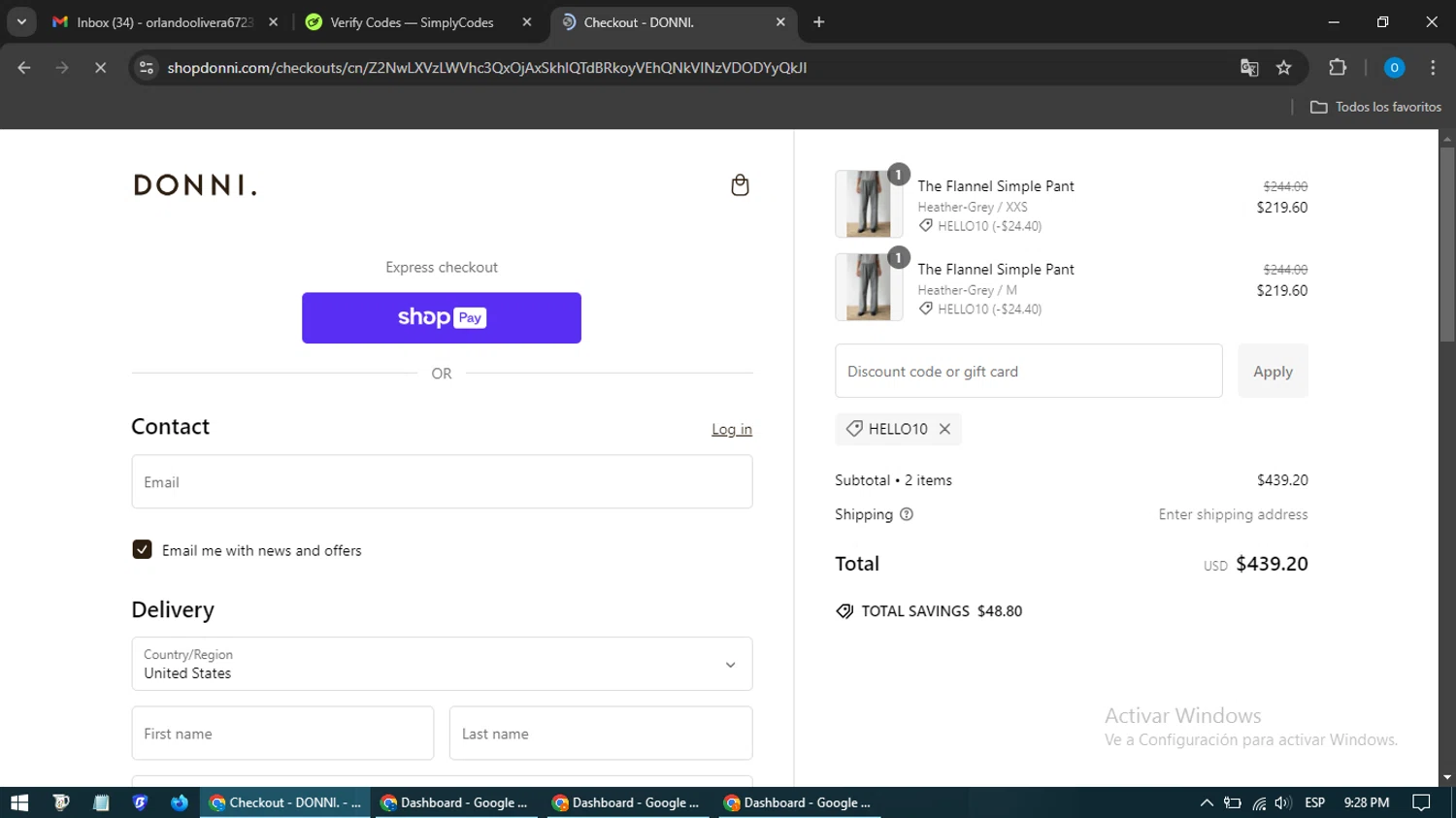Go back to the previous page
This screenshot has width=1456, height=818.
pyautogui.click(x=24, y=68)
